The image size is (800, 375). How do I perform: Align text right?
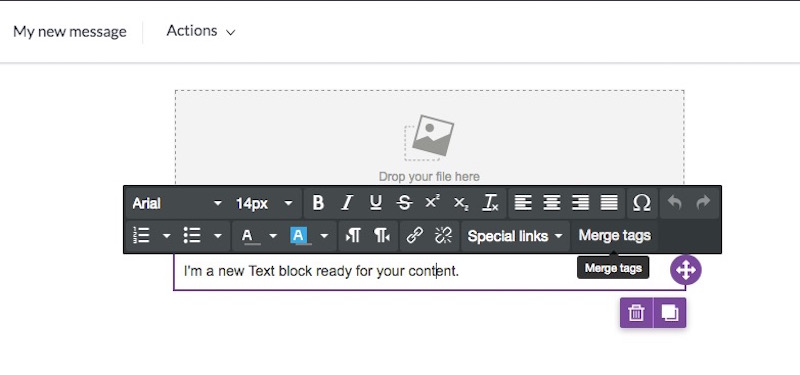pyautogui.click(x=580, y=203)
